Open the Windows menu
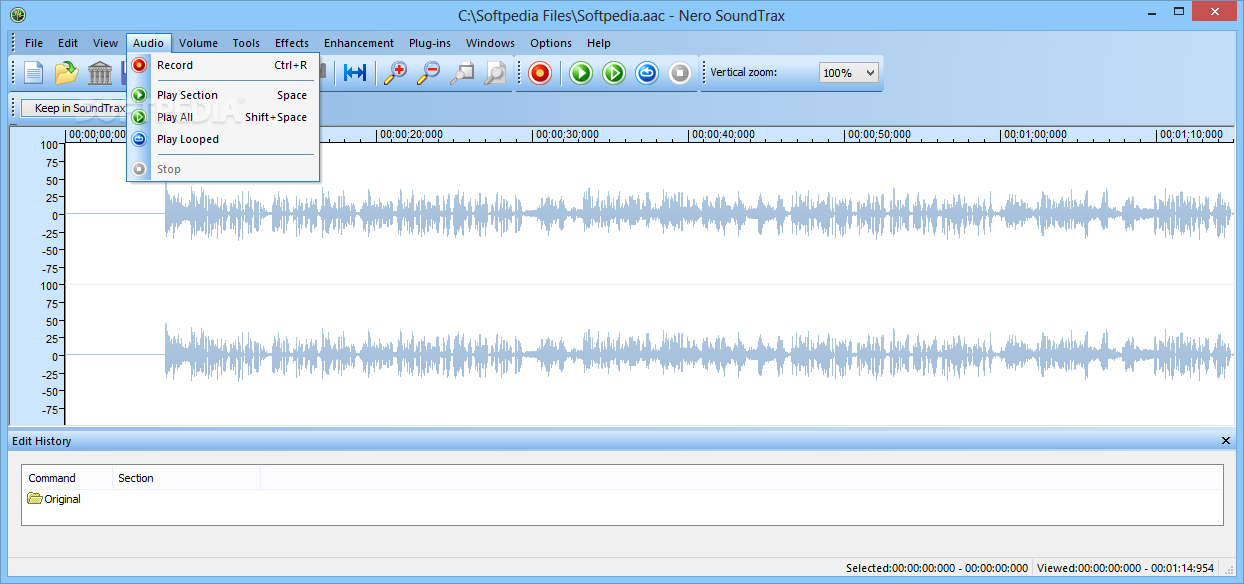The width and height of the screenshot is (1244, 584). tap(490, 43)
